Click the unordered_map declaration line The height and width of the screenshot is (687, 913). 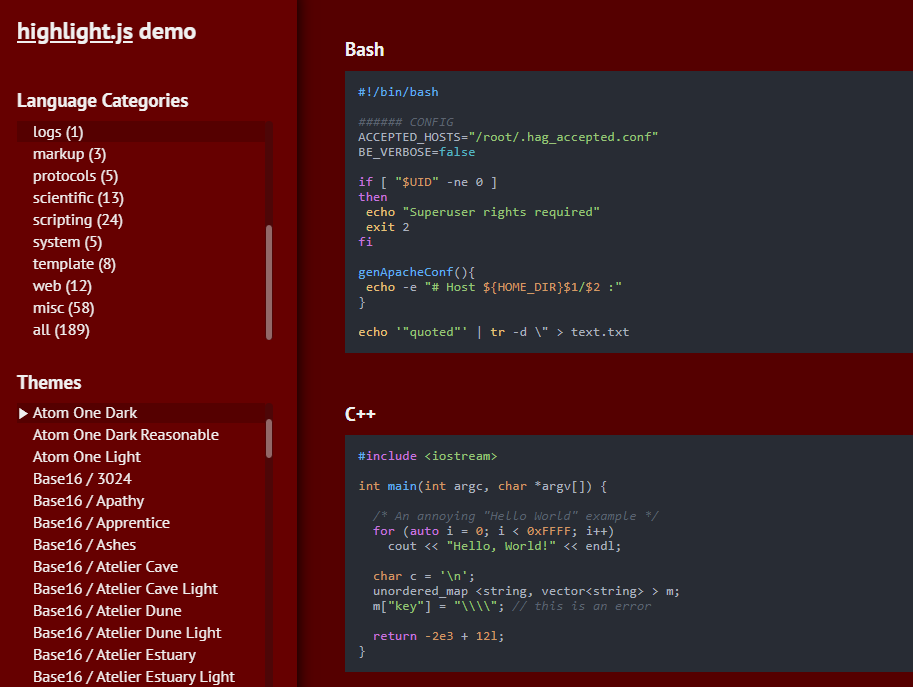click(526, 591)
